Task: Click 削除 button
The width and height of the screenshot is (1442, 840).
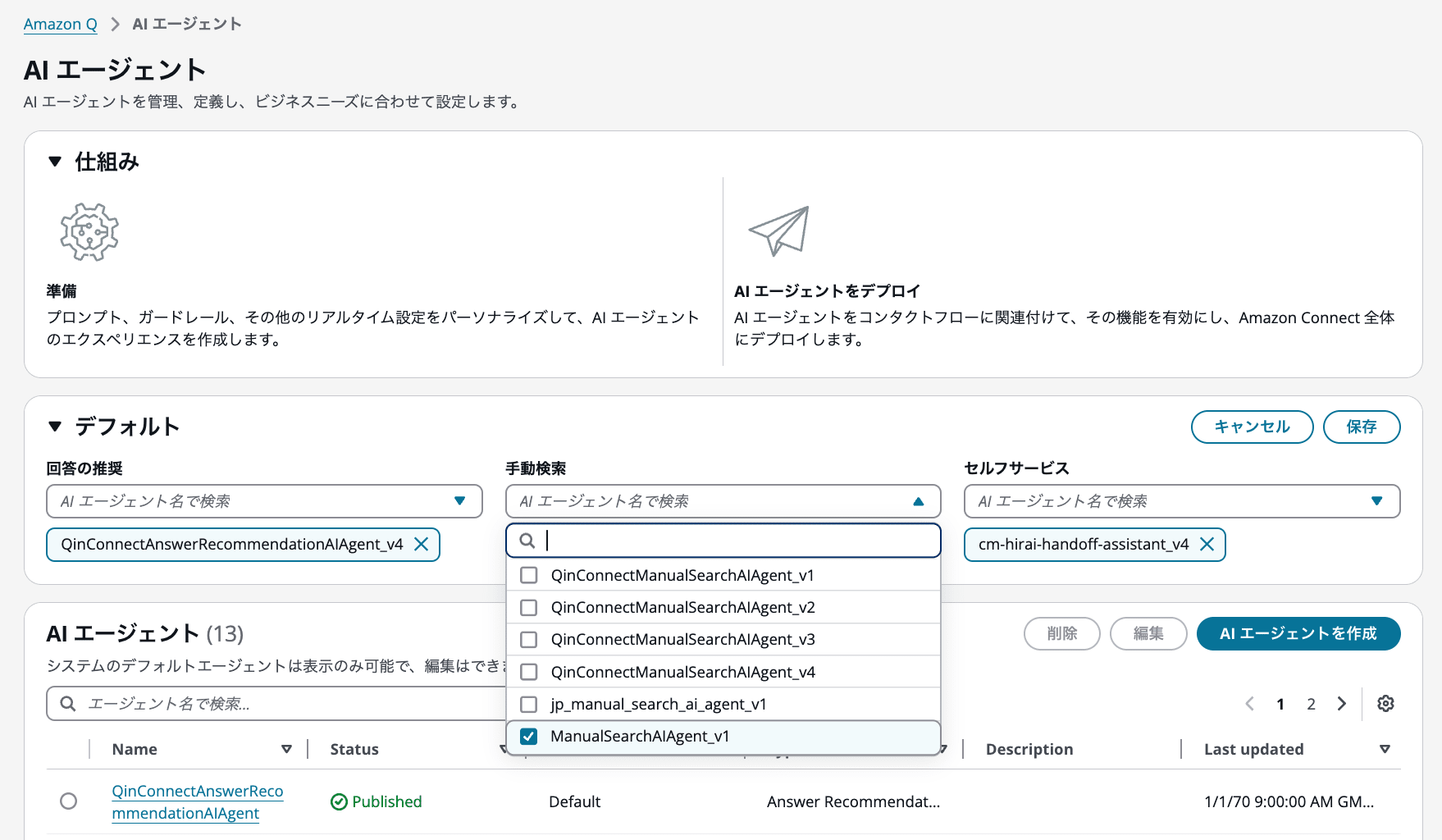Action: 1062,633
